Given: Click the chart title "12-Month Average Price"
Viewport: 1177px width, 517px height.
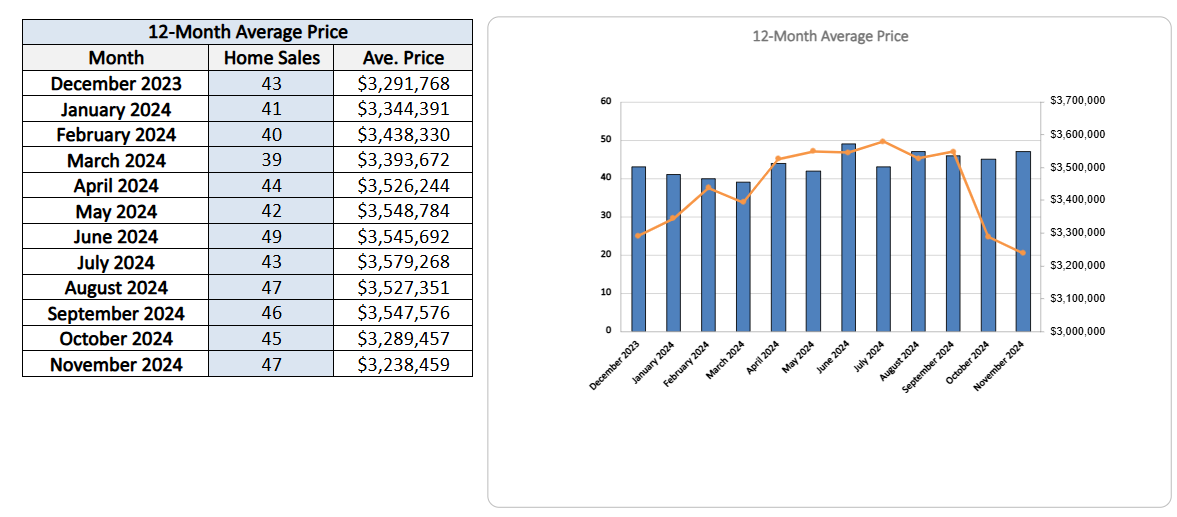Looking at the screenshot, I should pyautogui.click(x=830, y=36).
